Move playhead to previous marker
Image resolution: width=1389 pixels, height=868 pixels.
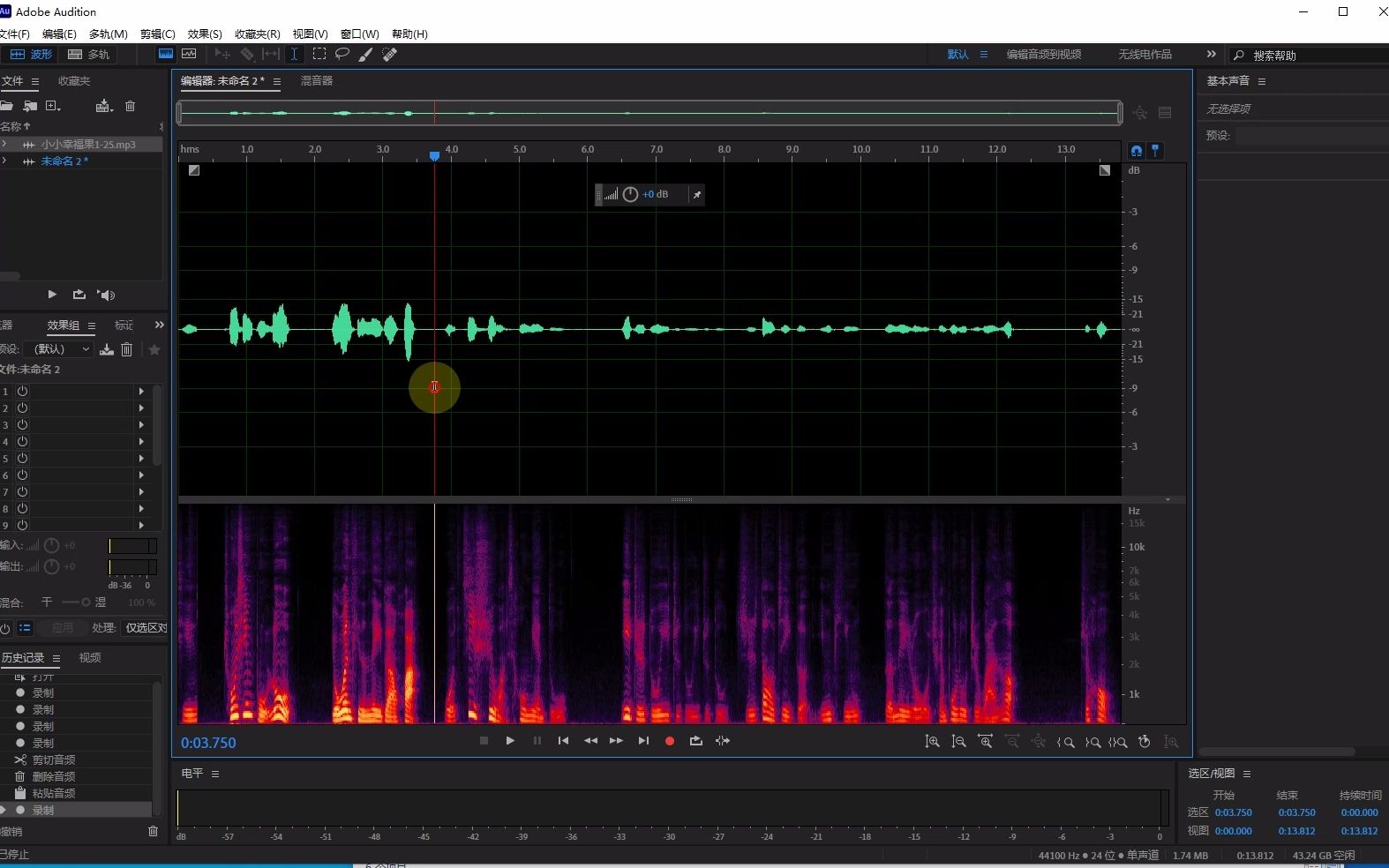point(563,741)
